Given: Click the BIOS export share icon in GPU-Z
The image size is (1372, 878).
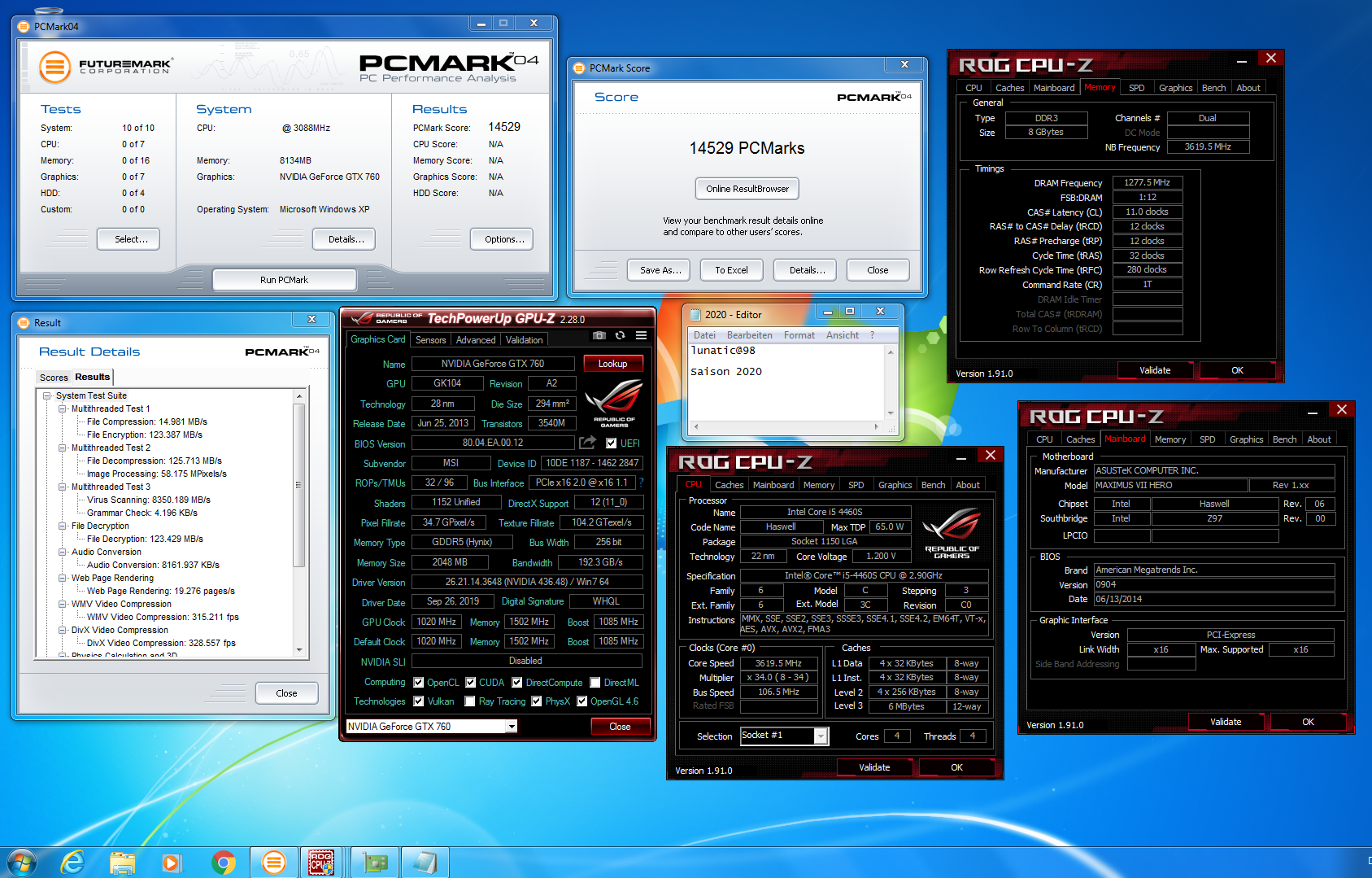Looking at the screenshot, I should click(x=587, y=443).
